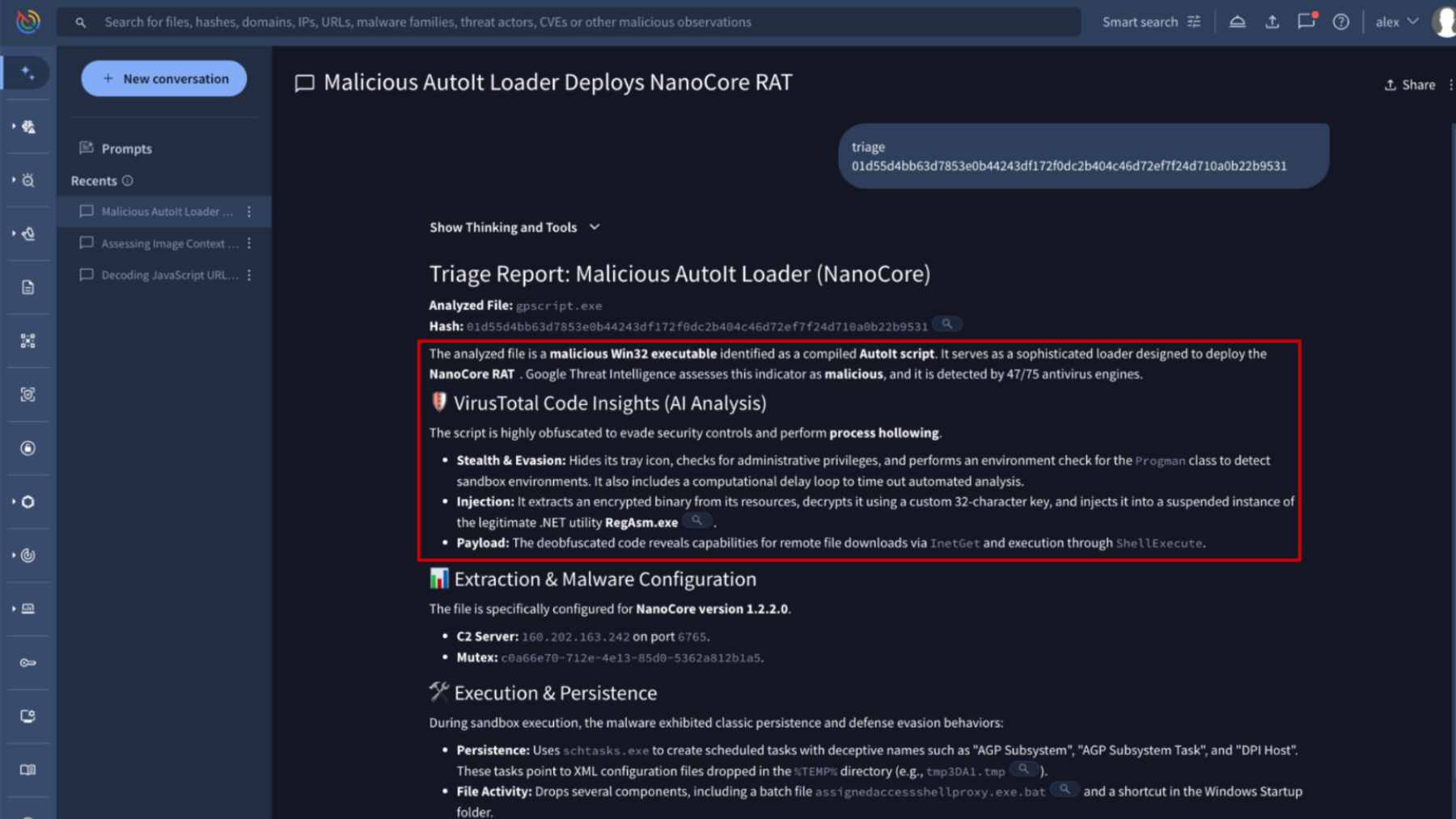
Task: Share this conversation
Action: point(1409,85)
